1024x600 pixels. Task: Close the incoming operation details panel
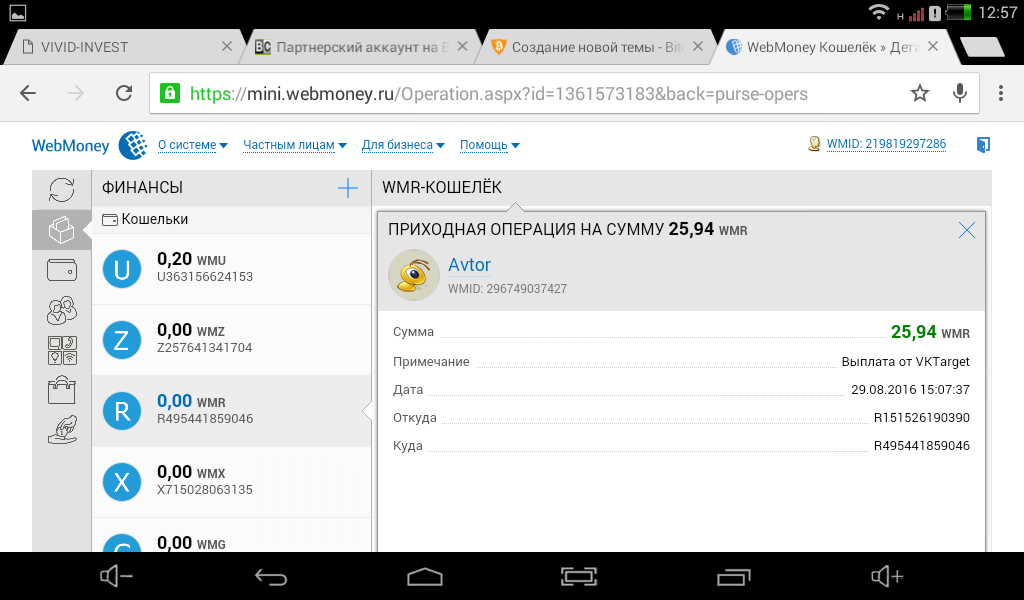coord(966,230)
